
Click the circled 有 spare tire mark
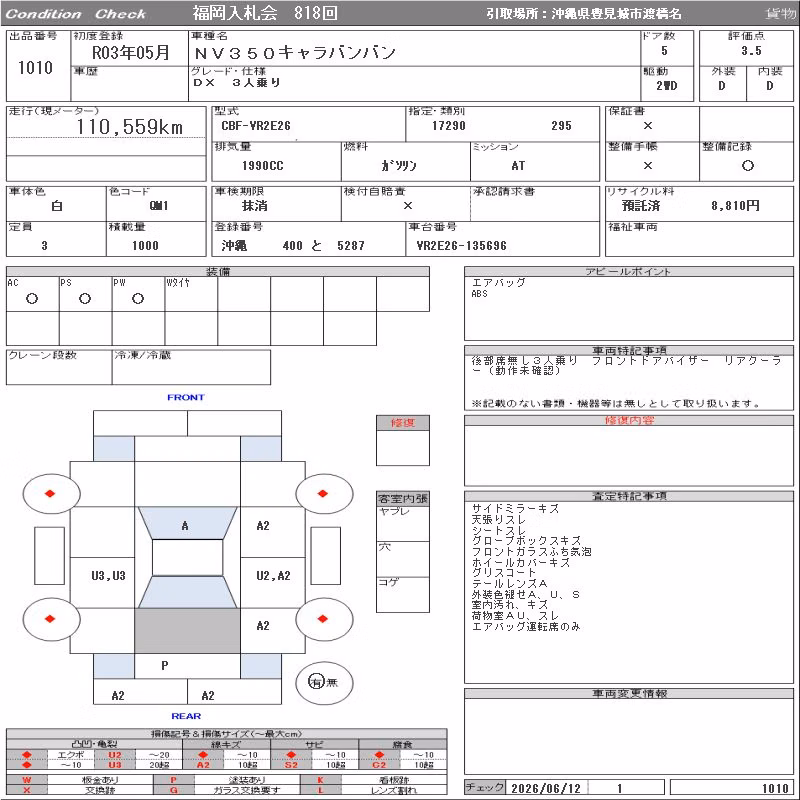pos(316,682)
